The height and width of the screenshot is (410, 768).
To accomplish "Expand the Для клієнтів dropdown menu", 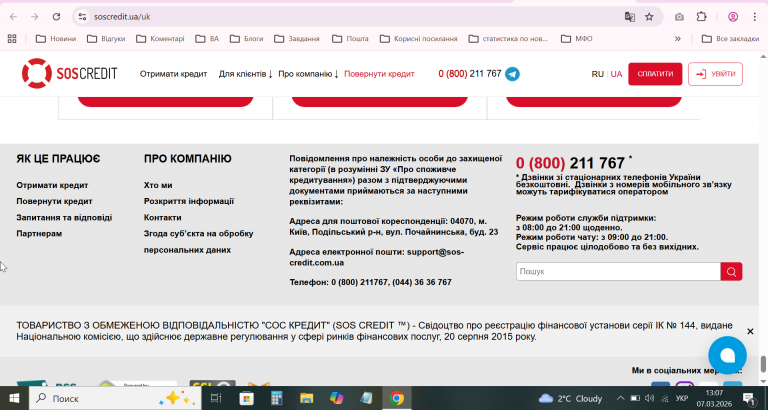I will point(245,74).
